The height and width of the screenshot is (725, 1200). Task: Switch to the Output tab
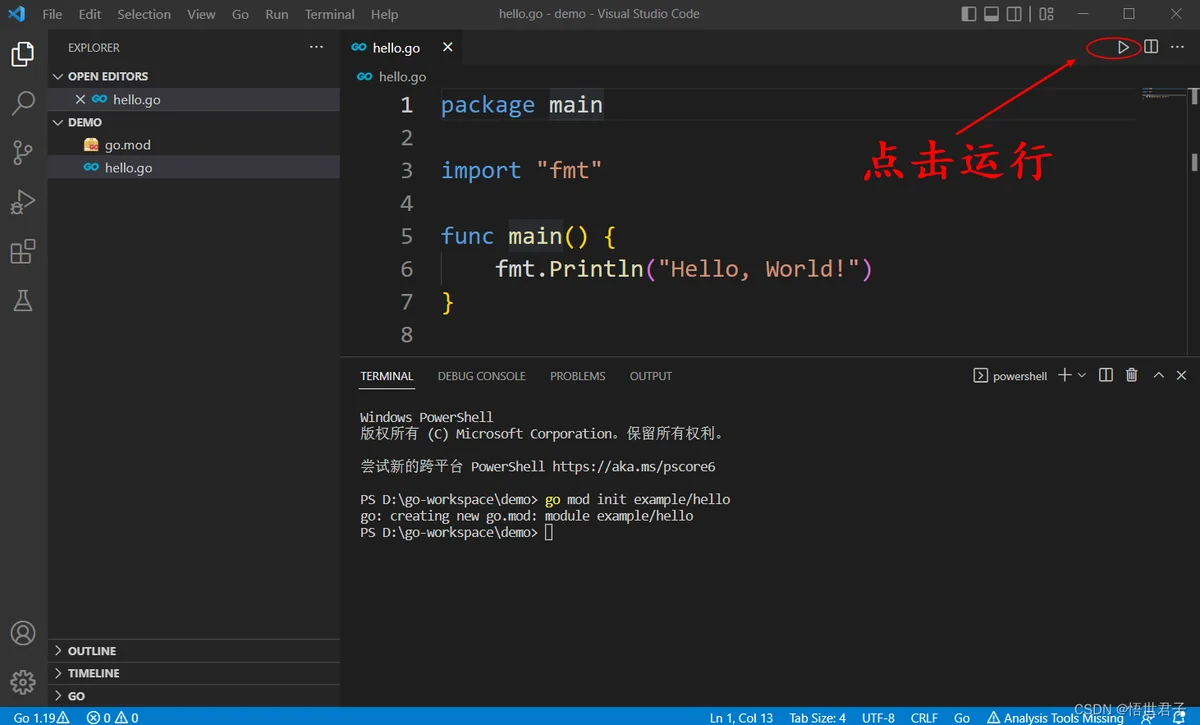coord(651,376)
